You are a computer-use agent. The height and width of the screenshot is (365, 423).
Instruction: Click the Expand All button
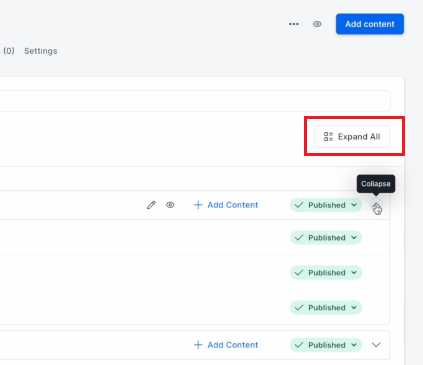(x=352, y=137)
